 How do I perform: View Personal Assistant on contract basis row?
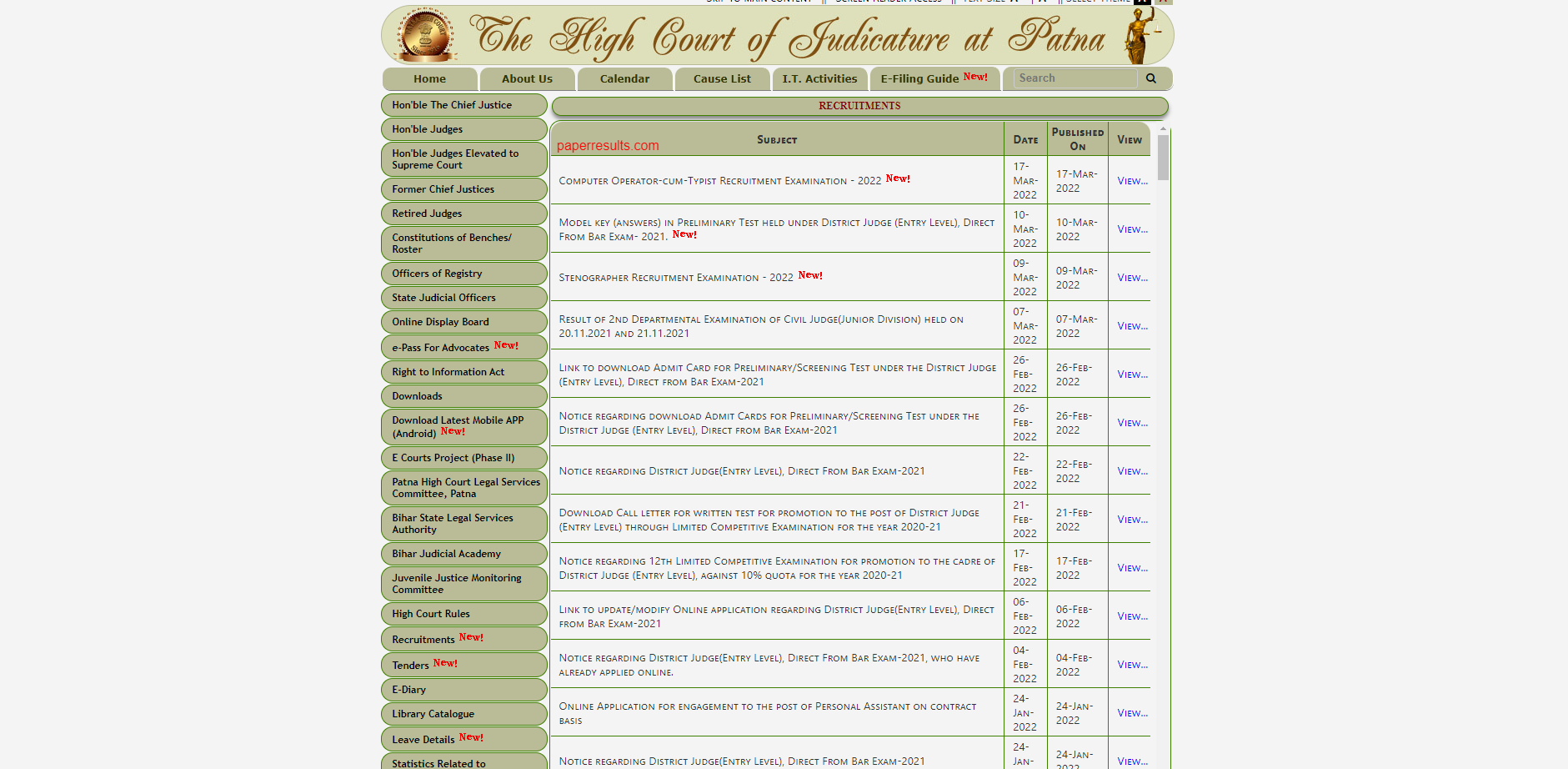tap(1132, 713)
